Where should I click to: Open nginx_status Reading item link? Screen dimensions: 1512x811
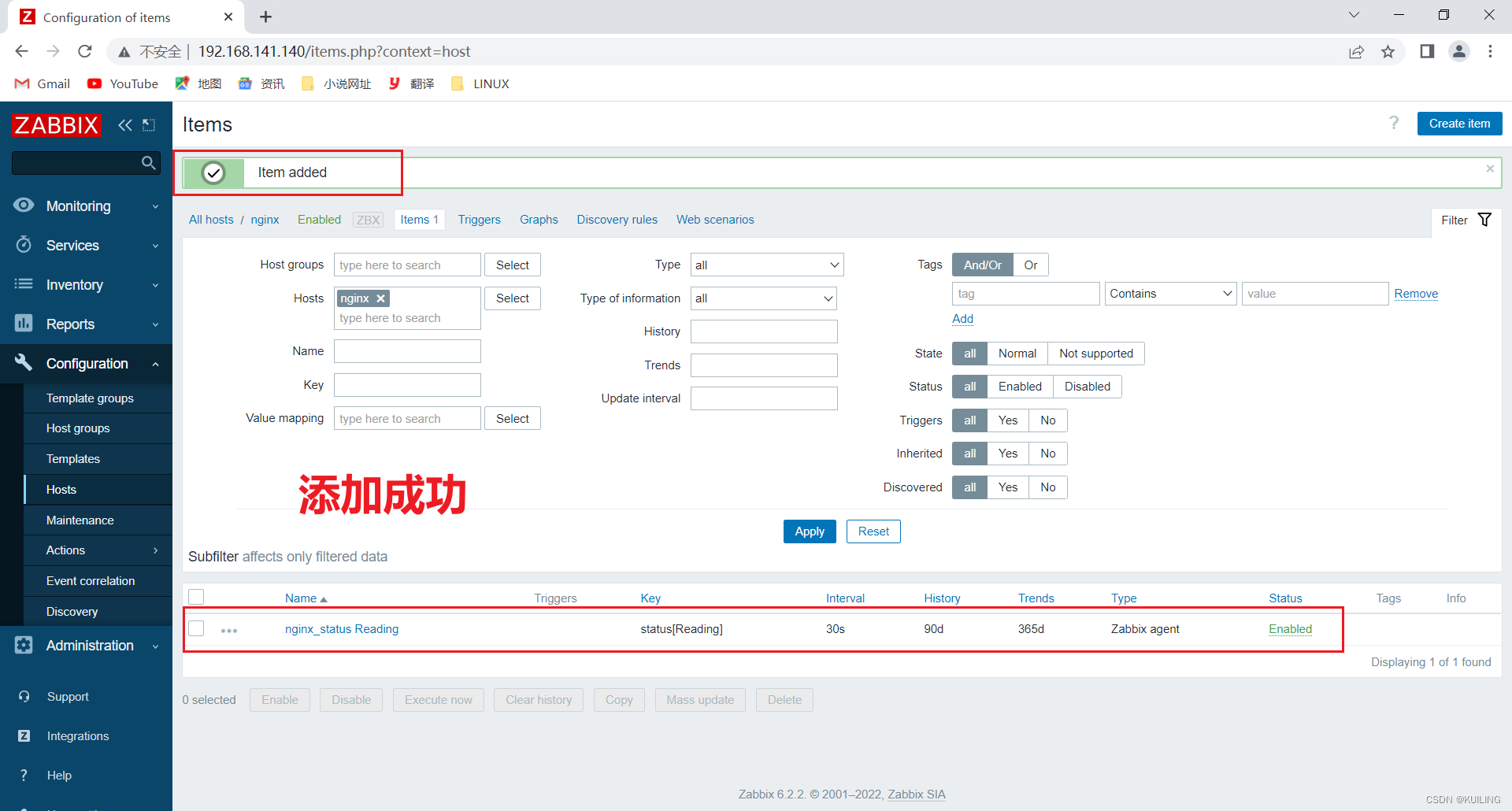point(341,629)
